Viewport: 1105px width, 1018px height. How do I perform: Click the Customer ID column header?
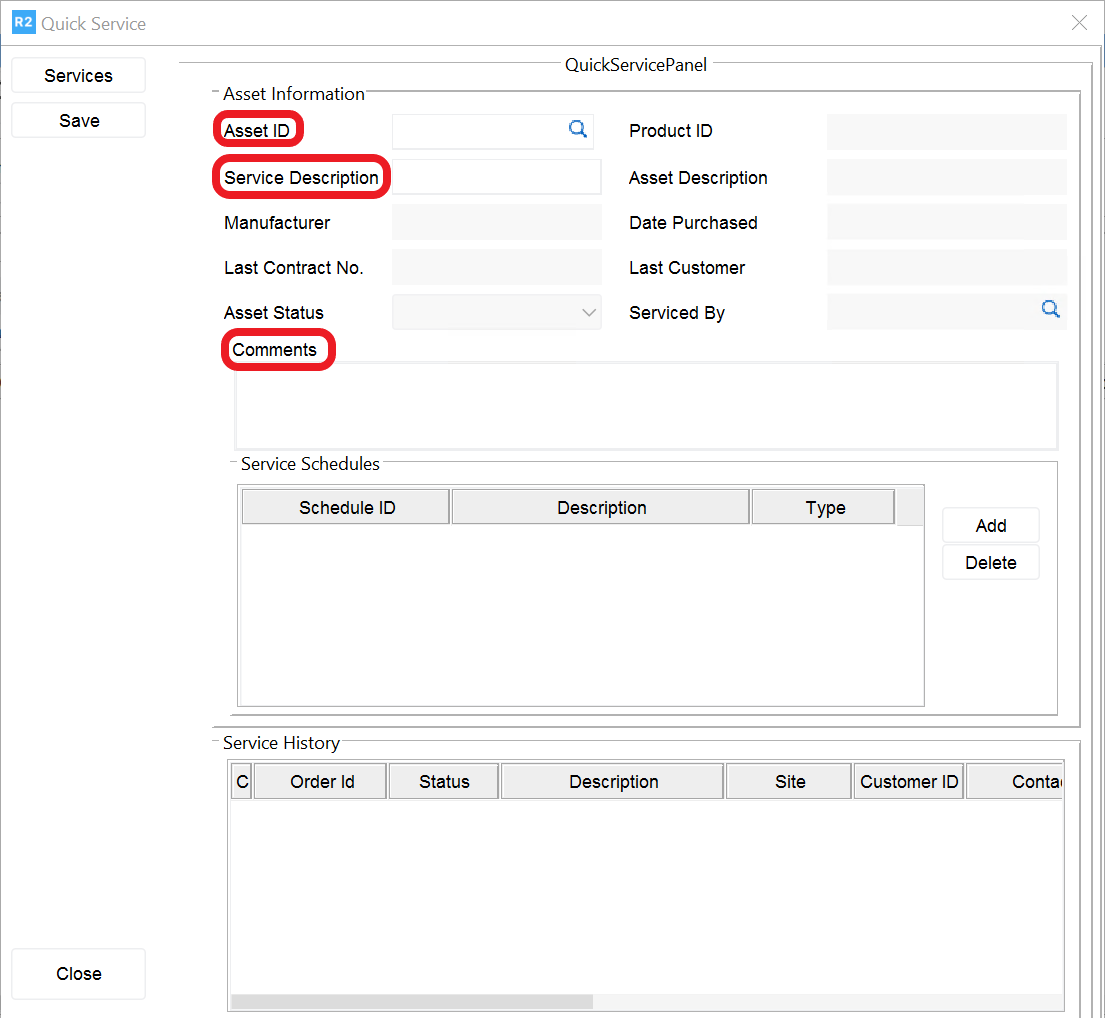(907, 781)
